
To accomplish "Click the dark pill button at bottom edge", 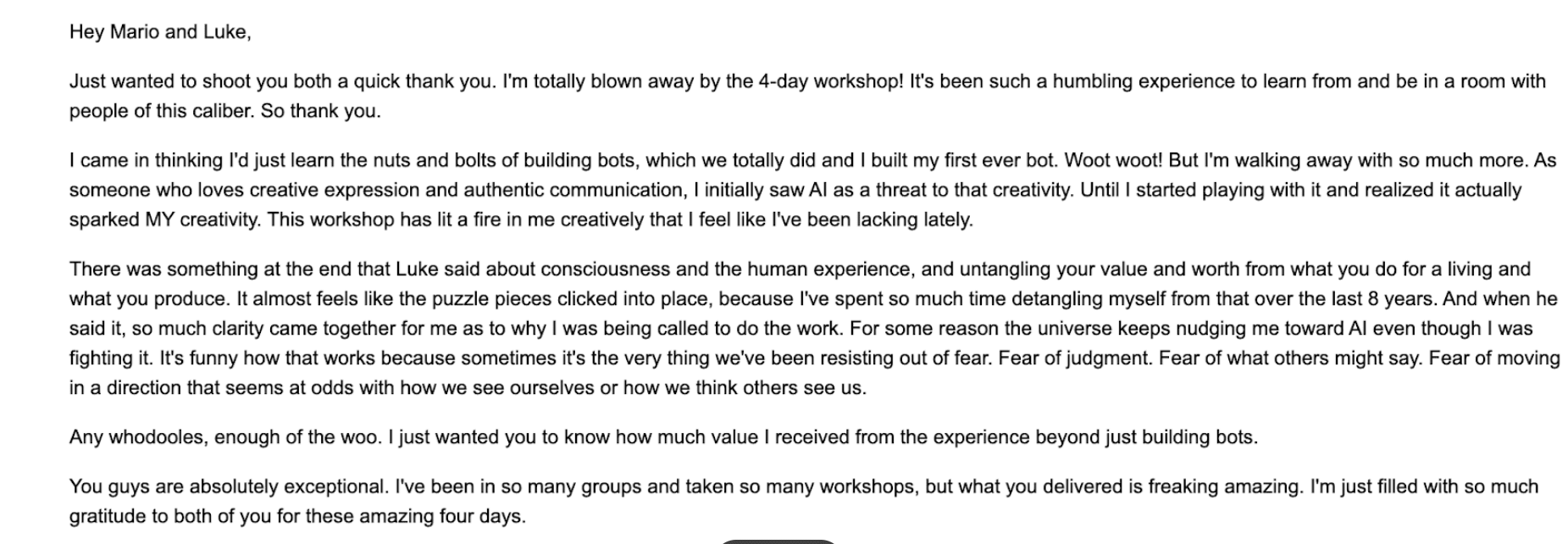I will [778, 541].
